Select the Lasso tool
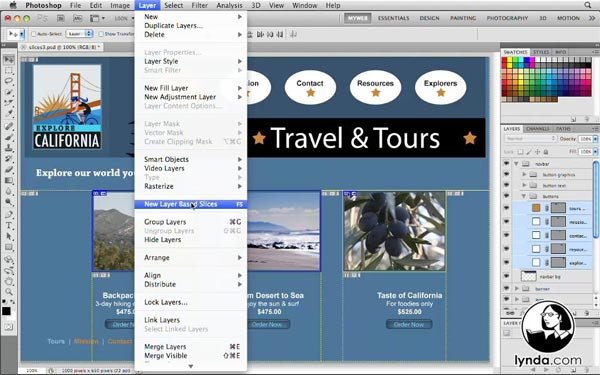 point(8,81)
